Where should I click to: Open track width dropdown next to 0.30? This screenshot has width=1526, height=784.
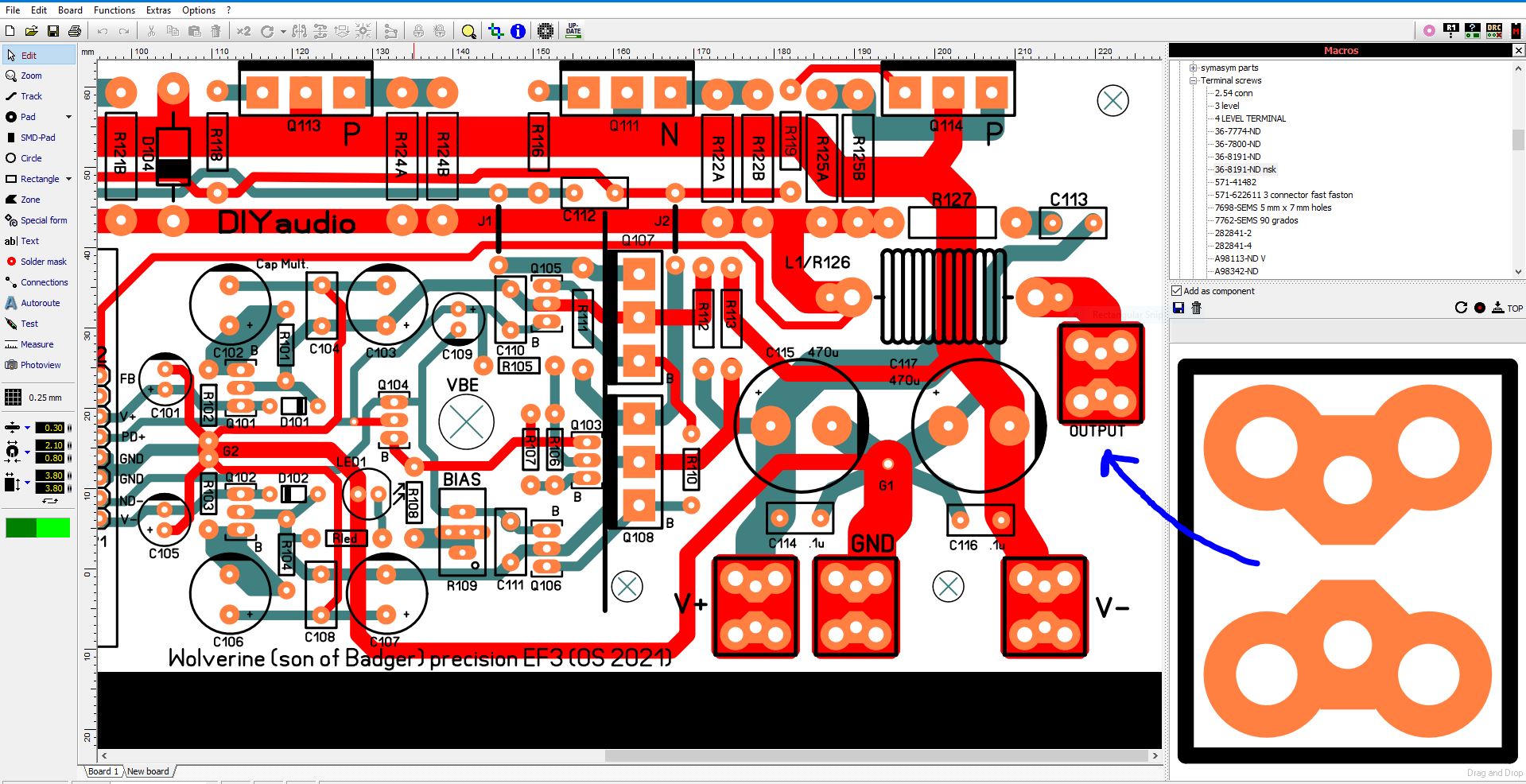coord(27,428)
